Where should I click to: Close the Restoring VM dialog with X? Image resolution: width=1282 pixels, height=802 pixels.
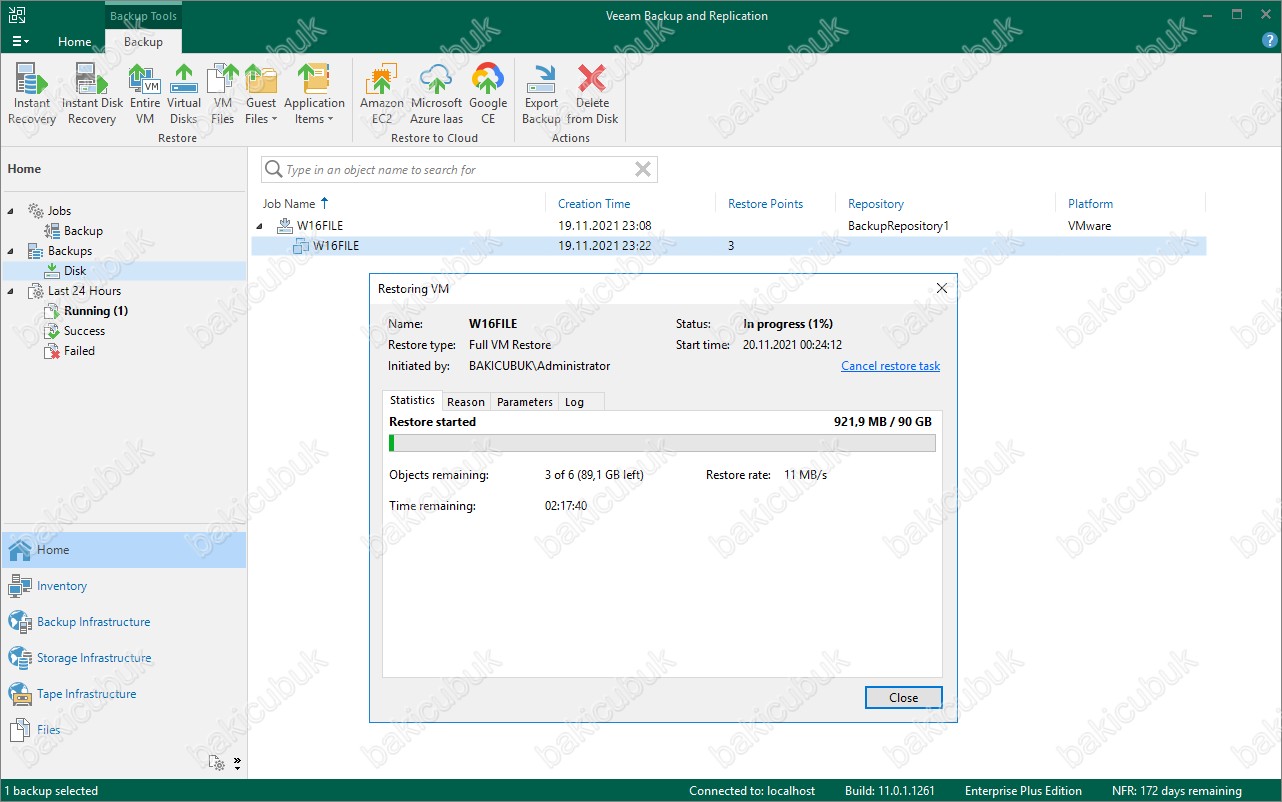(x=941, y=288)
